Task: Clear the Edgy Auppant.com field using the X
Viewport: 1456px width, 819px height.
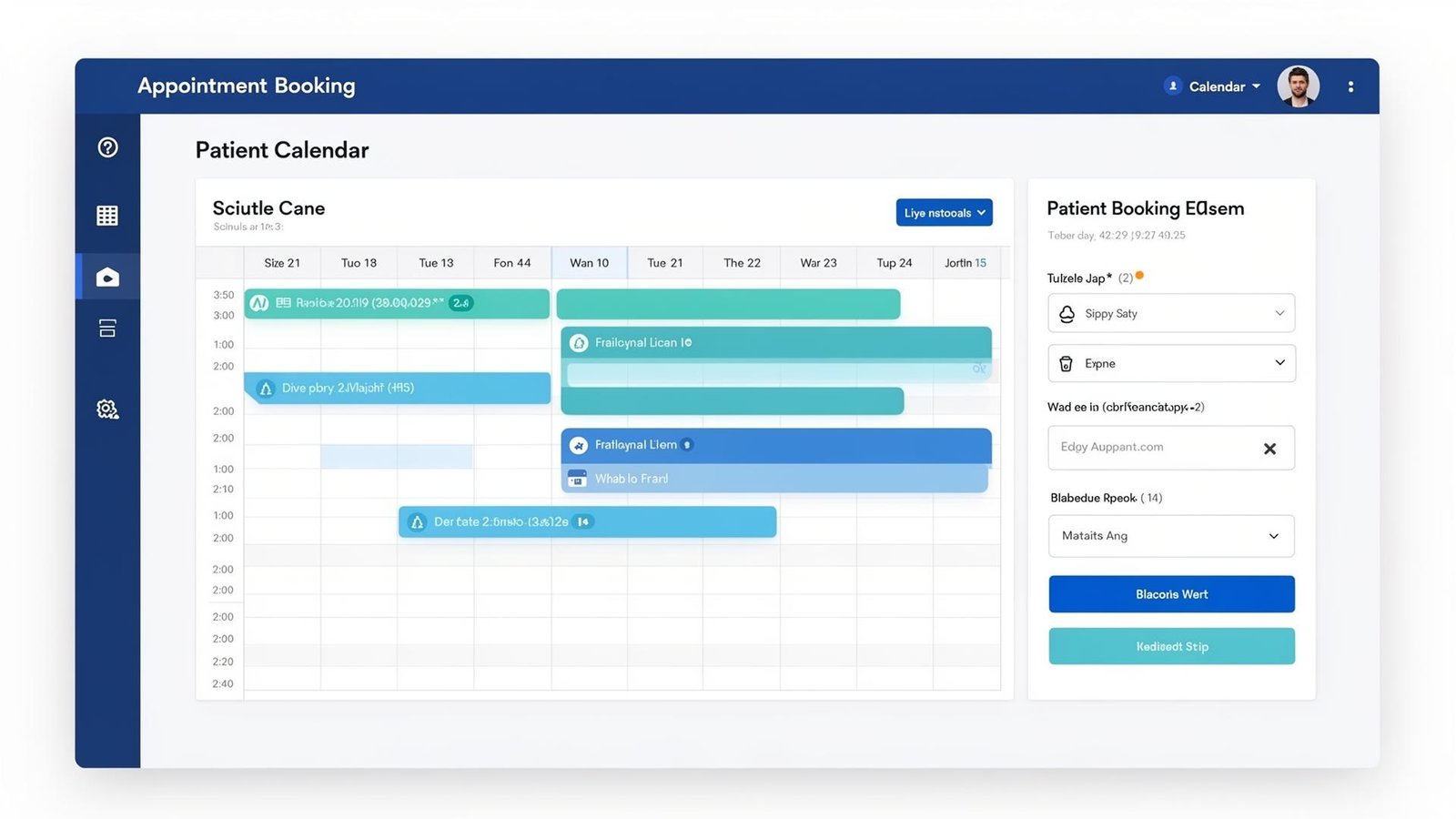Action: click(x=1269, y=448)
